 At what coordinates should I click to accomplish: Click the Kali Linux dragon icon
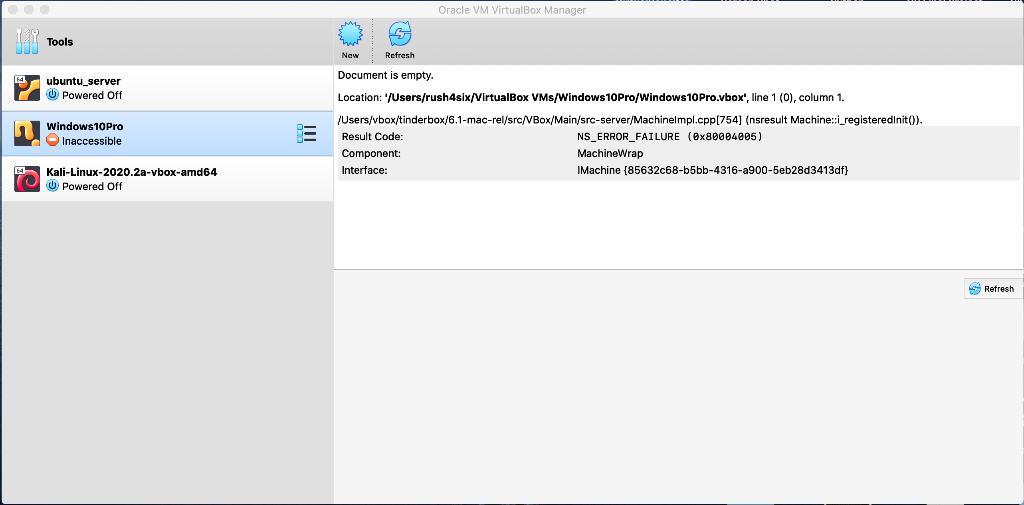tap(27, 179)
